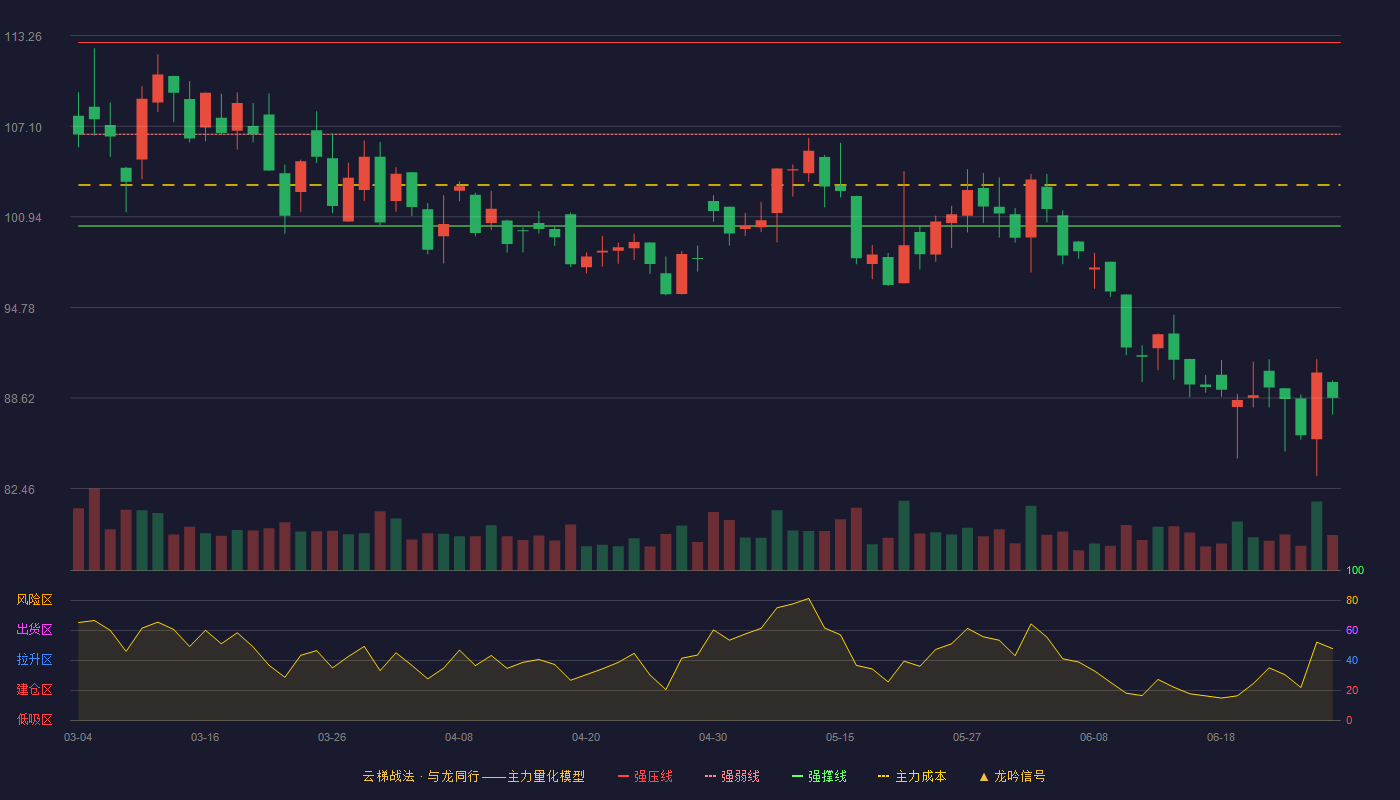Select the 建仓区 zone label

click(34, 690)
